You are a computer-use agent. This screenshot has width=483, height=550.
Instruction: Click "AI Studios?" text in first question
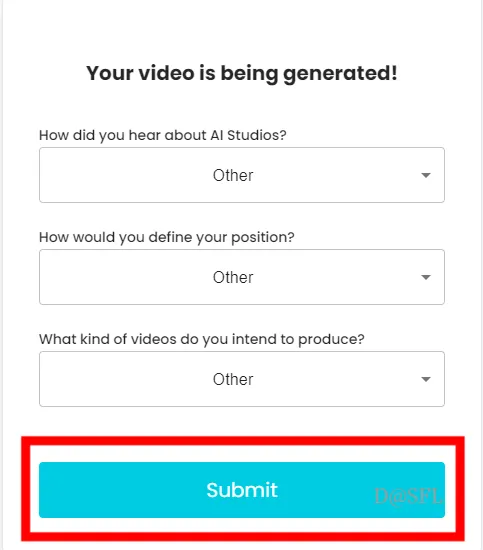pyautogui.click(x=248, y=135)
